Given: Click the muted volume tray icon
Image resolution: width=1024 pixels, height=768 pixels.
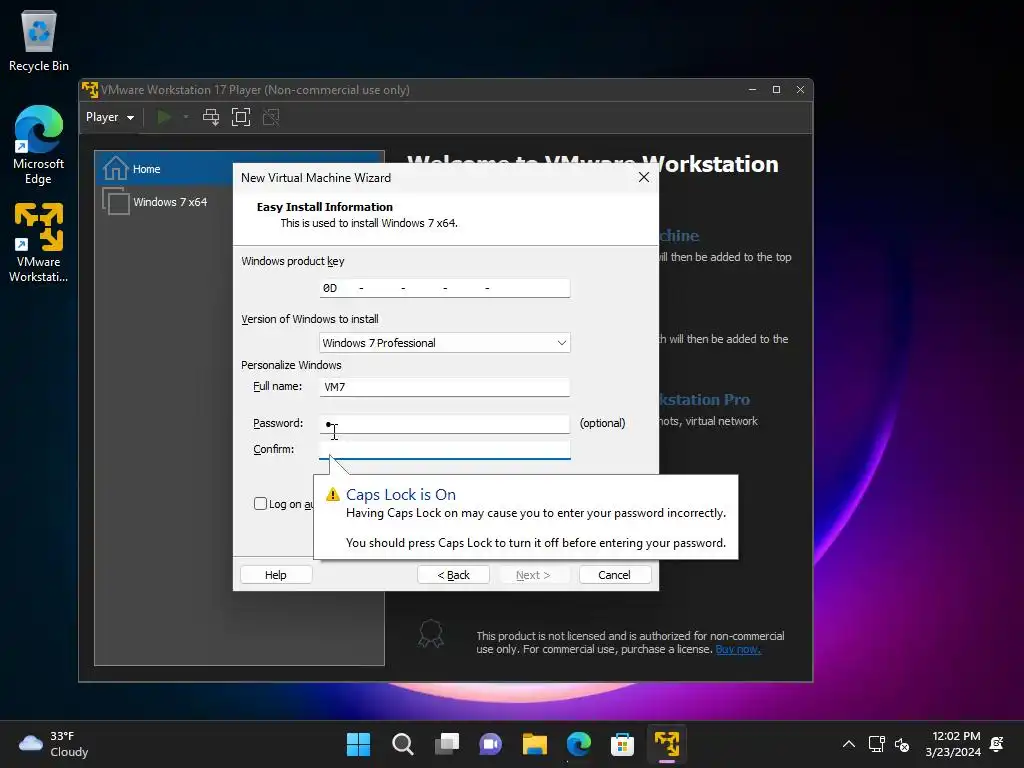Looking at the screenshot, I should click(902, 744).
